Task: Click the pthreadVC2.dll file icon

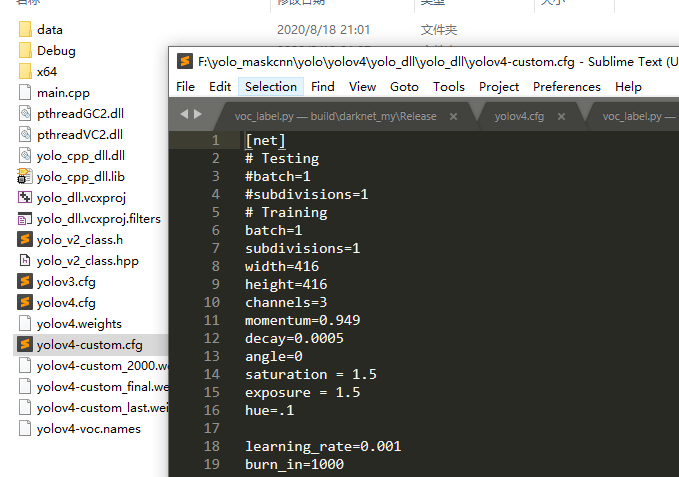Action: coord(25,135)
